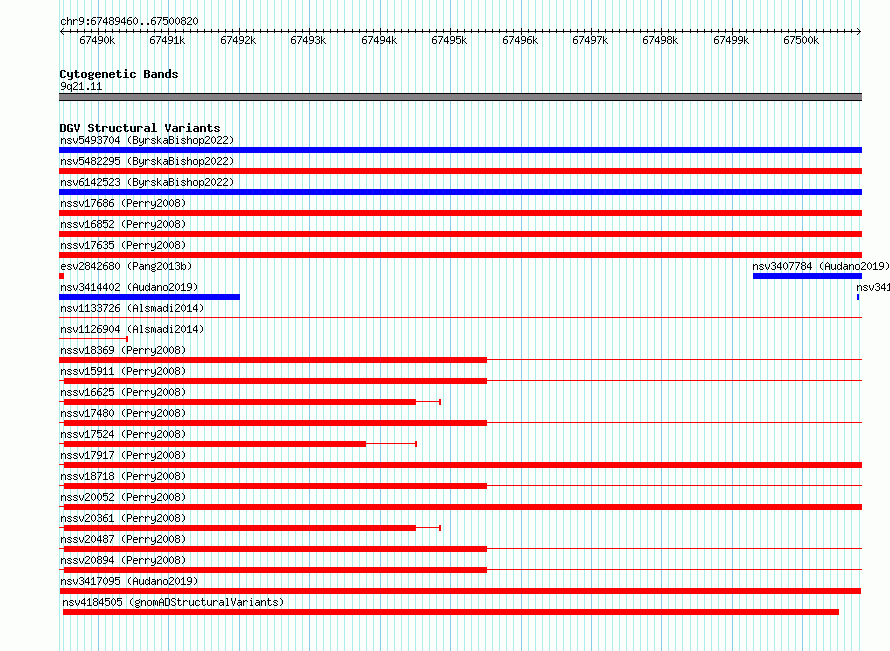This screenshot has width=890, height=651.
Task: Open the nsv3417095 (Audano2019) label
Action: 129,581
